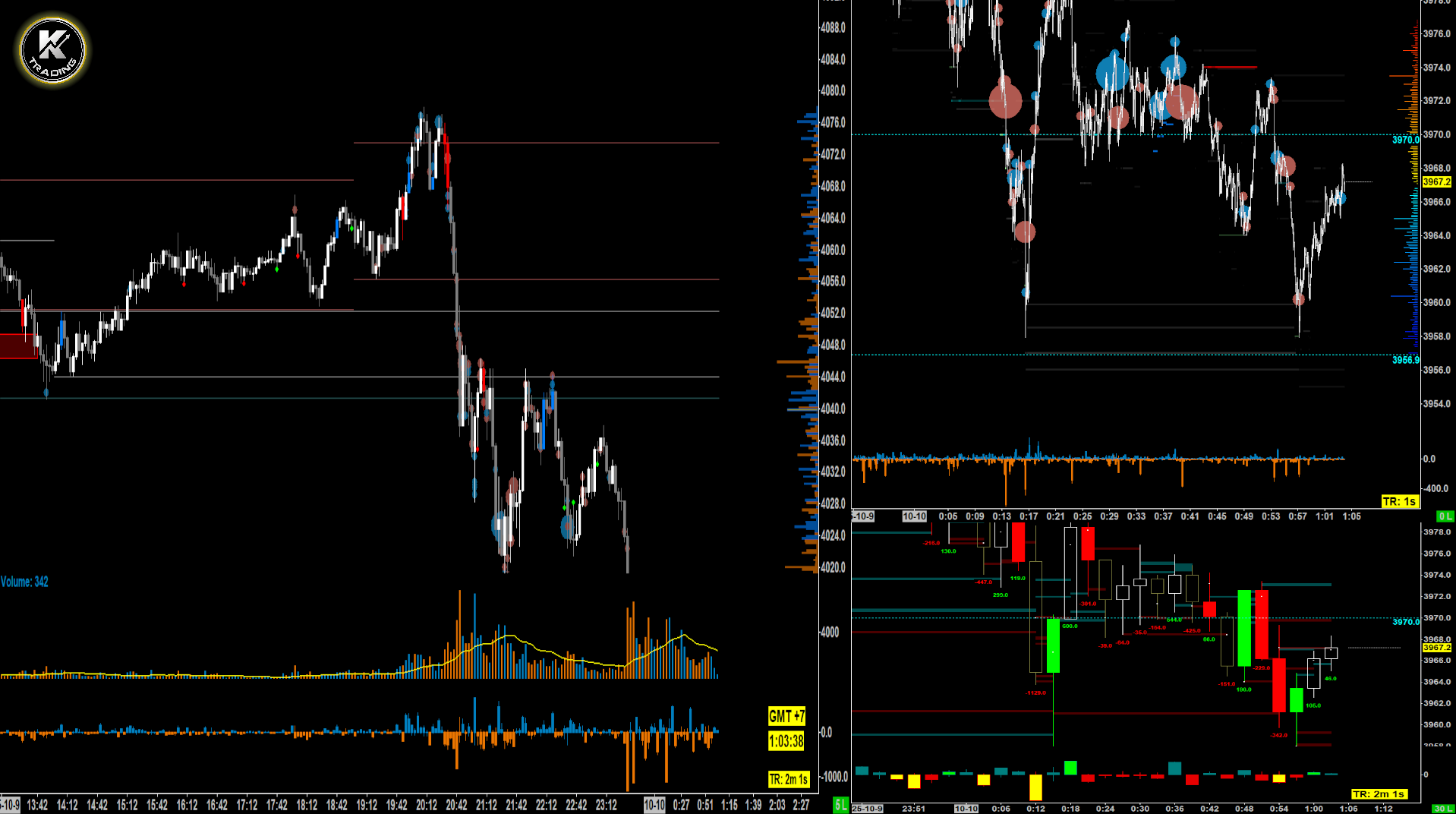This screenshot has width=1456, height=814.
Task: Click the K Trading logo
Action: 51,48
